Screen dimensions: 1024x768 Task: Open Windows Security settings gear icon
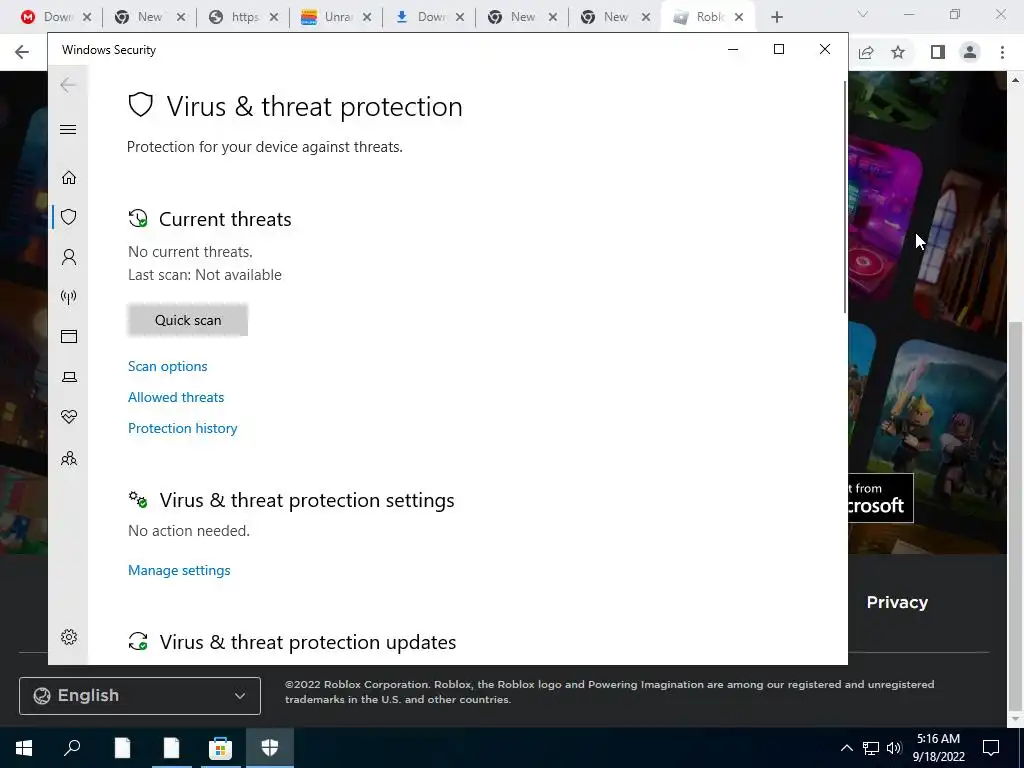click(x=69, y=637)
